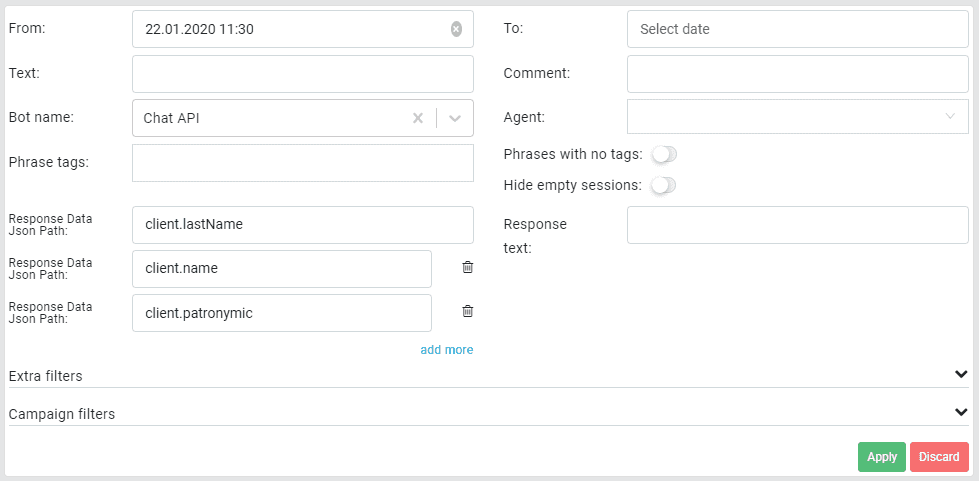Expand the Campaign filters section
Screen dimensions: 979x481
coord(960,412)
